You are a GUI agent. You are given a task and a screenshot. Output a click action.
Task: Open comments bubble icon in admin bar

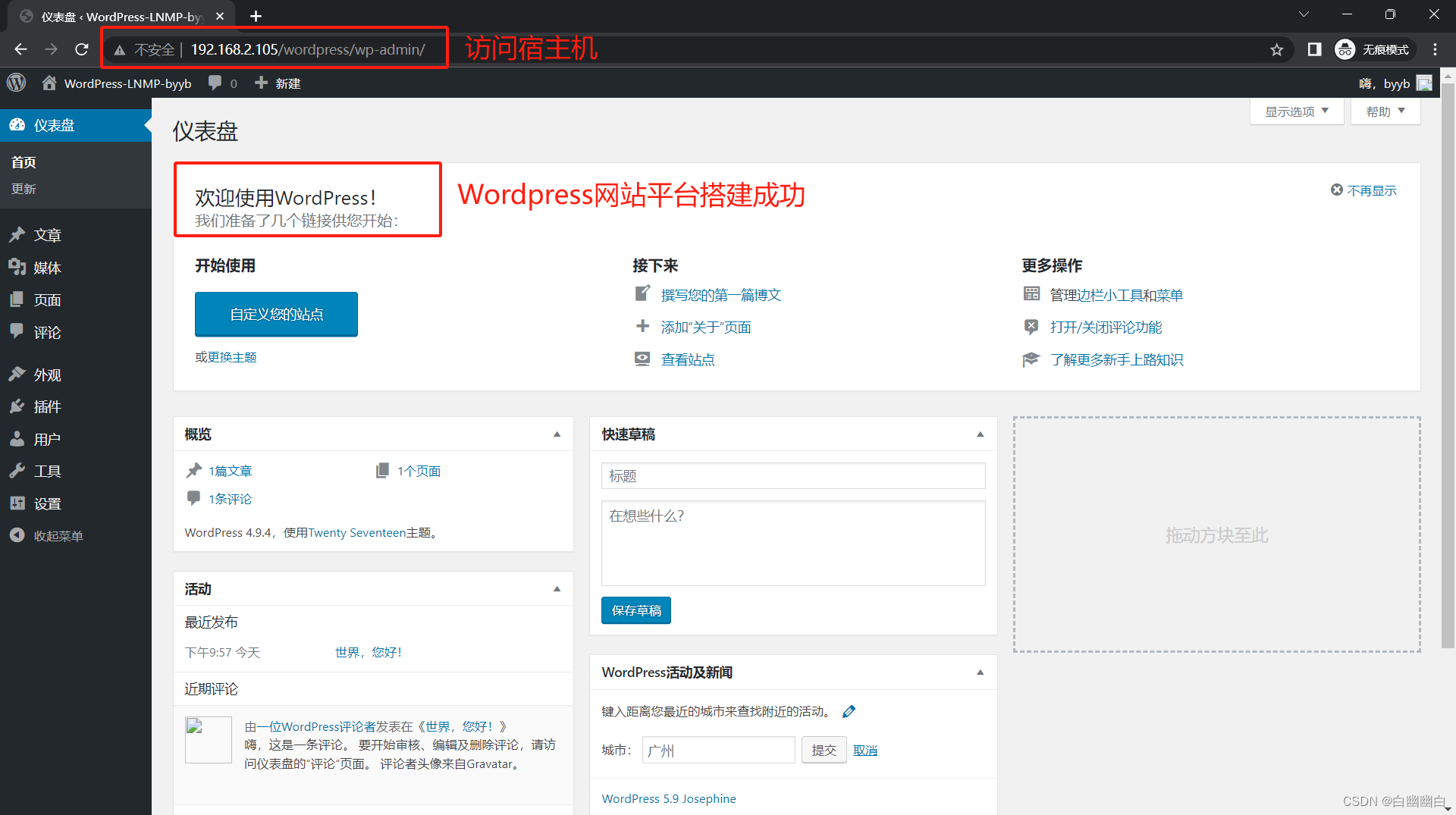coord(215,83)
